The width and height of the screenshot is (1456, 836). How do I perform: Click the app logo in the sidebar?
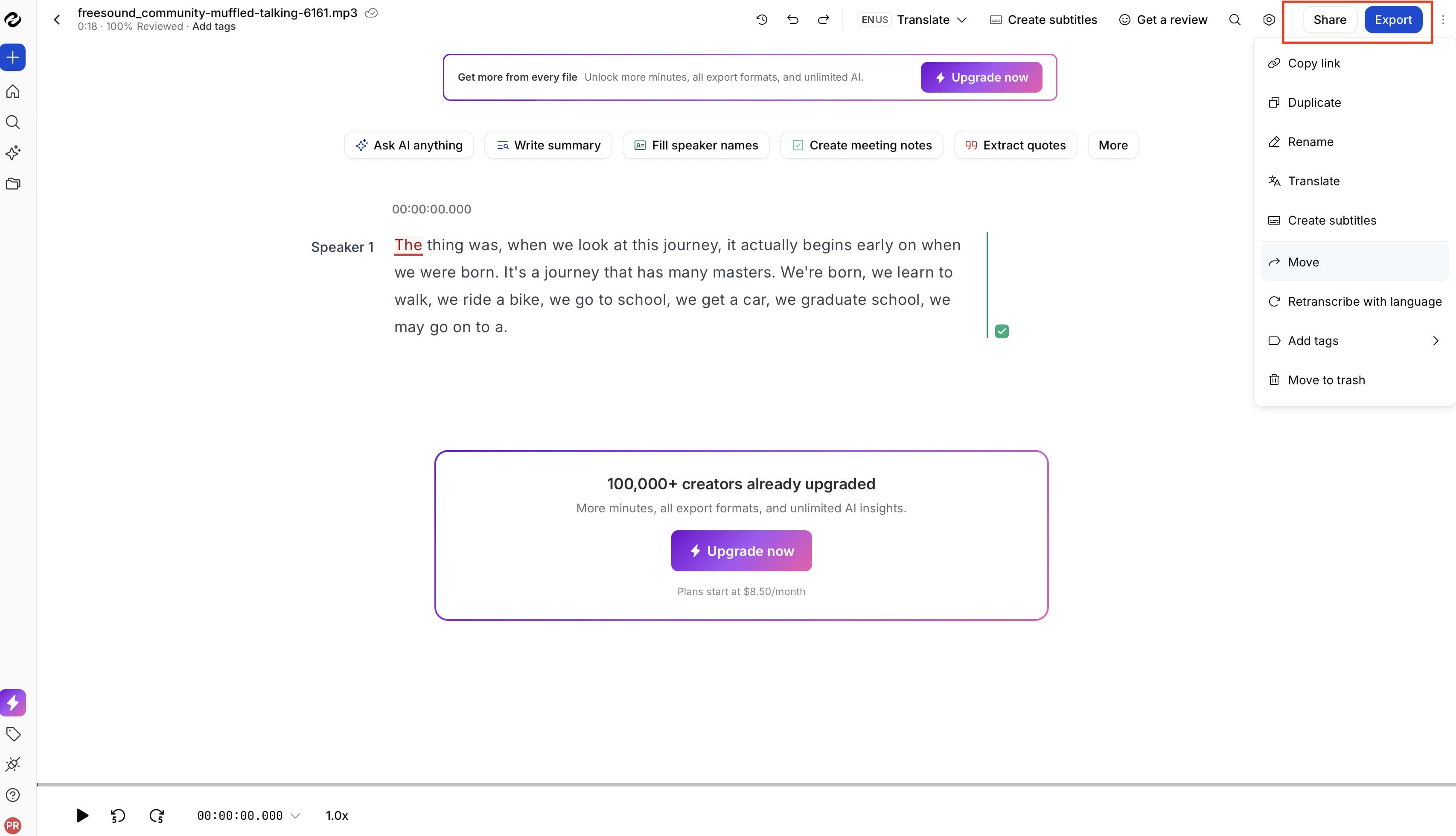(13, 20)
